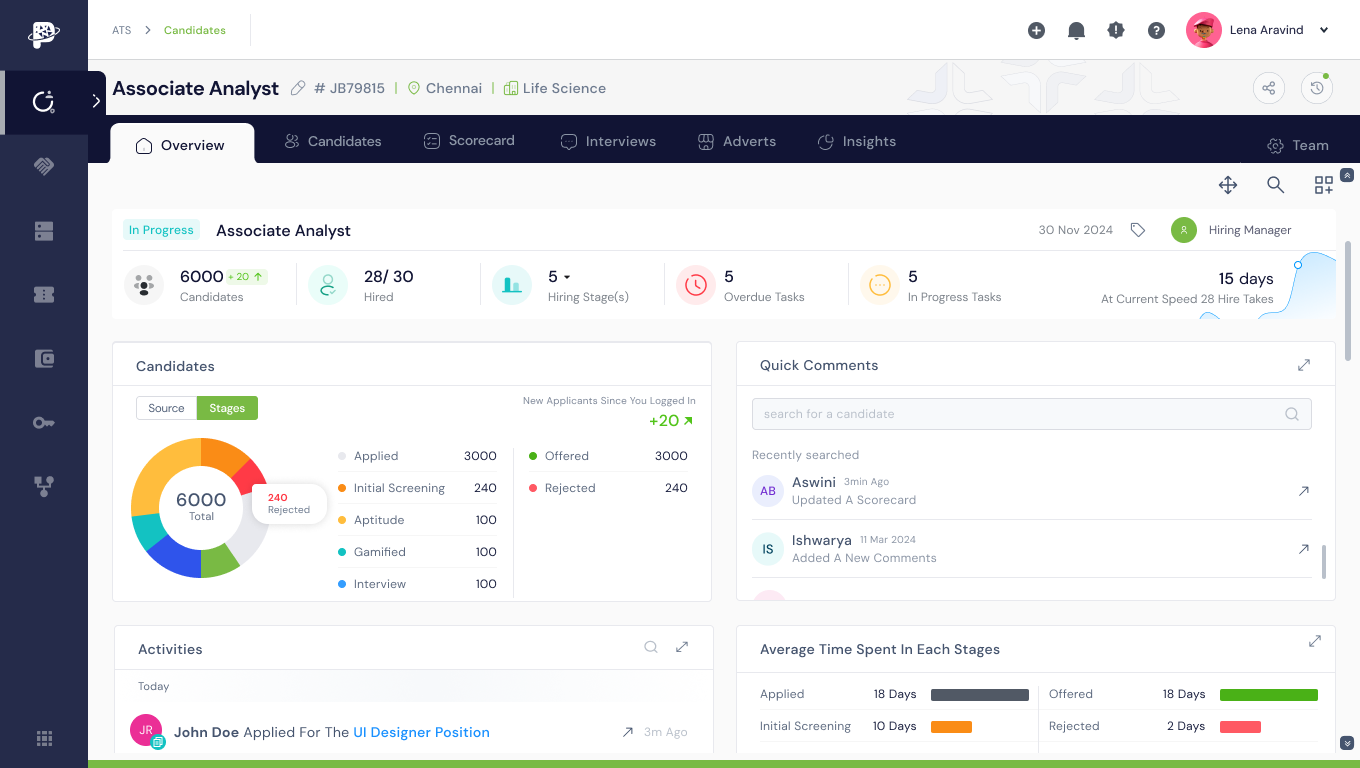
Task: Click the add widget grid icon
Action: (1324, 185)
